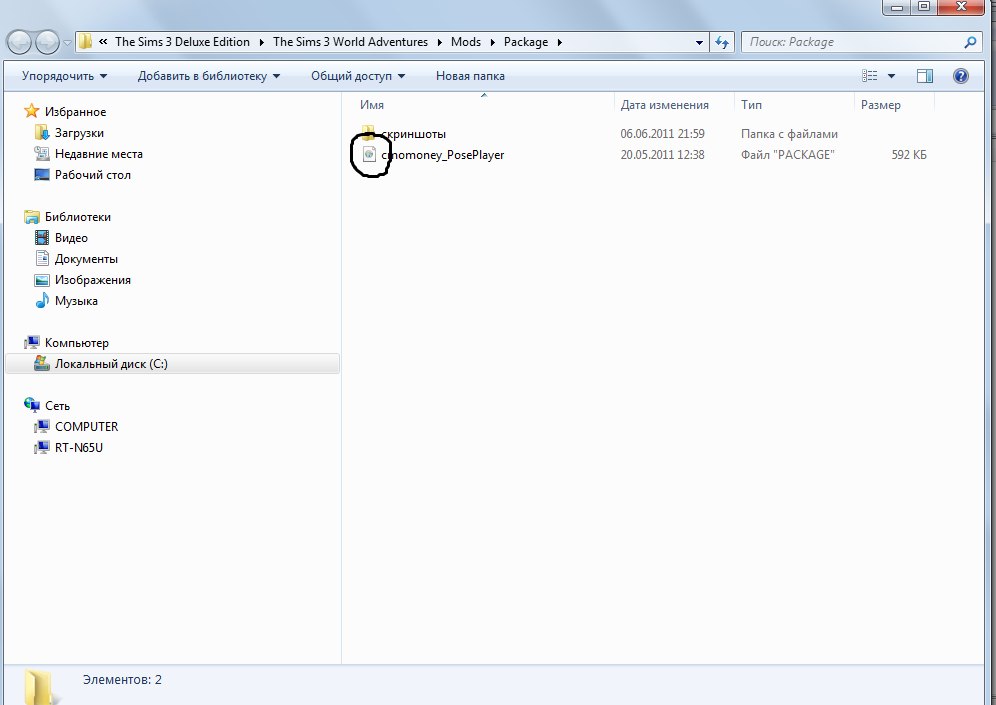Click the Forward navigation arrow button

[47, 42]
